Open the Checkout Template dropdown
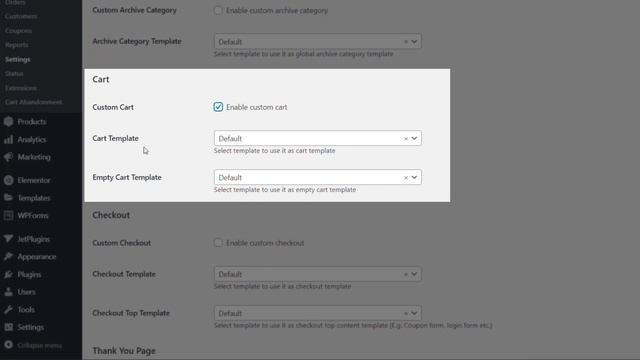 [x=318, y=274]
